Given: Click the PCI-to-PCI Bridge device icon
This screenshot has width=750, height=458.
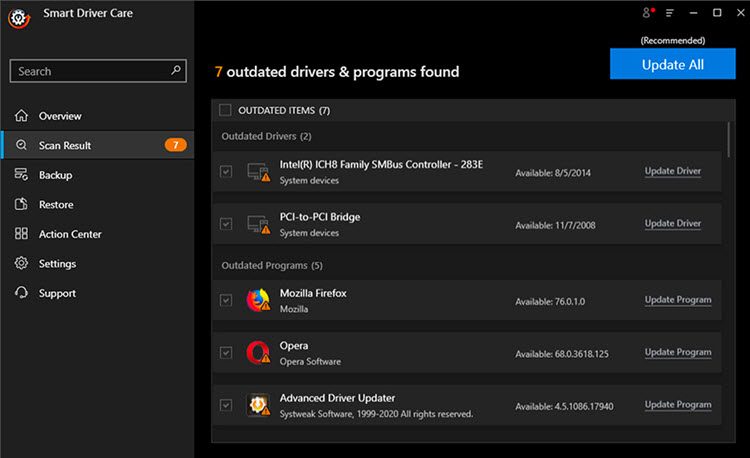Looking at the screenshot, I should [x=258, y=224].
